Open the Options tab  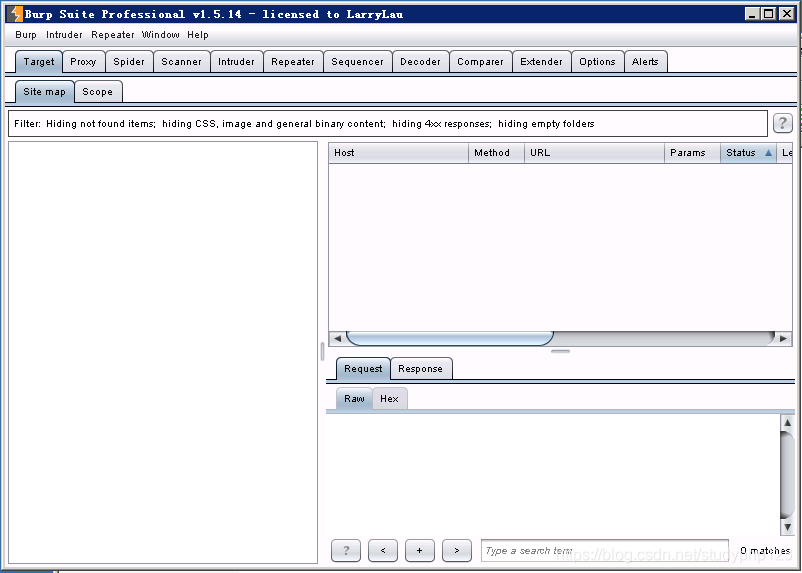pos(597,62)
